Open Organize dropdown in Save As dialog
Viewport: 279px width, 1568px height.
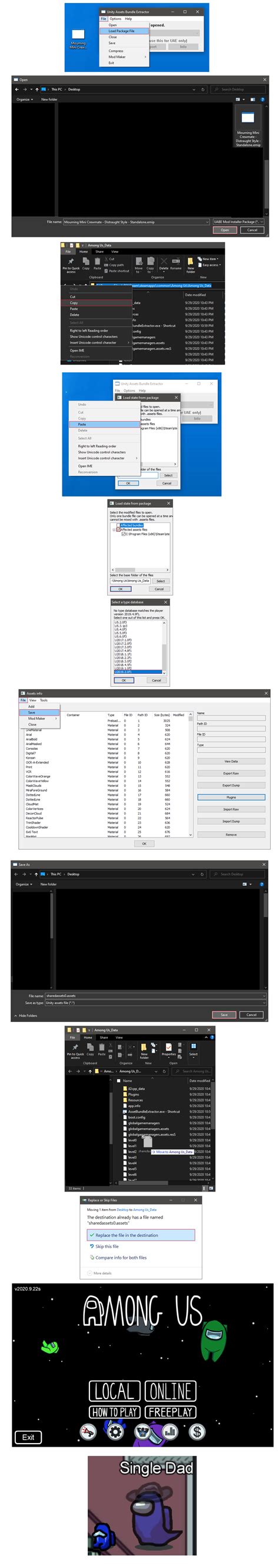[24, 885]
